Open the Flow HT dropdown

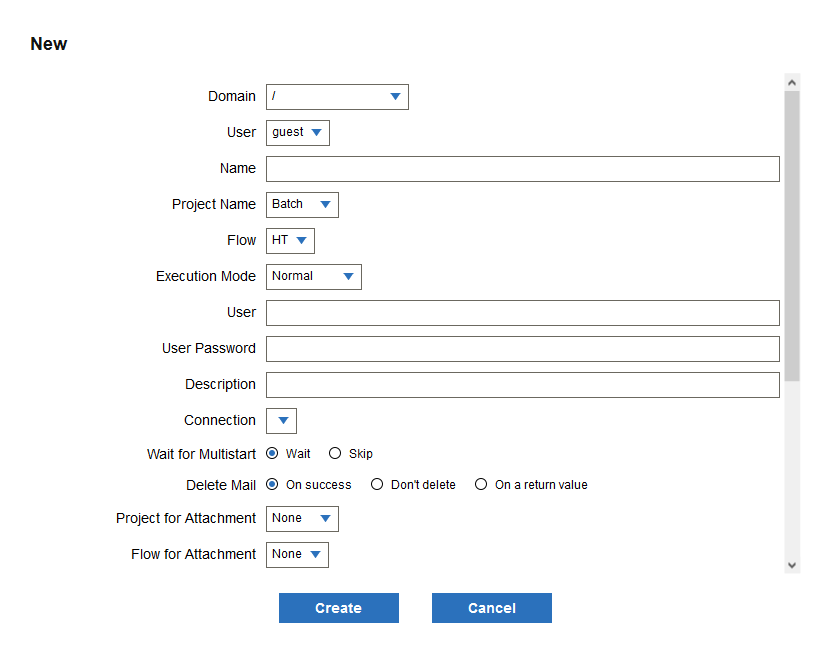coord(290,241)
